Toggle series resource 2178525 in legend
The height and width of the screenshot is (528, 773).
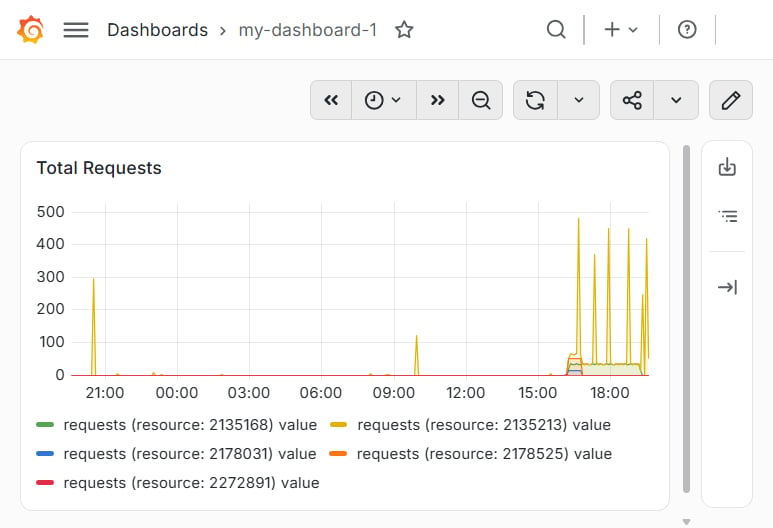pyautogui.click(x=484, y=454)
